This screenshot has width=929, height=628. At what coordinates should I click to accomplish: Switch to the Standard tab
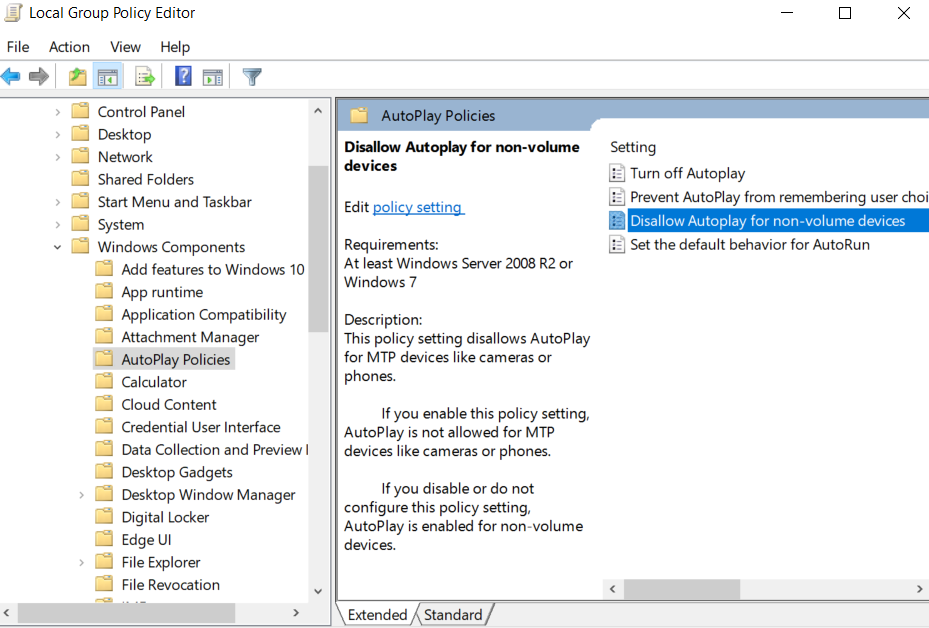click(454, 614)
